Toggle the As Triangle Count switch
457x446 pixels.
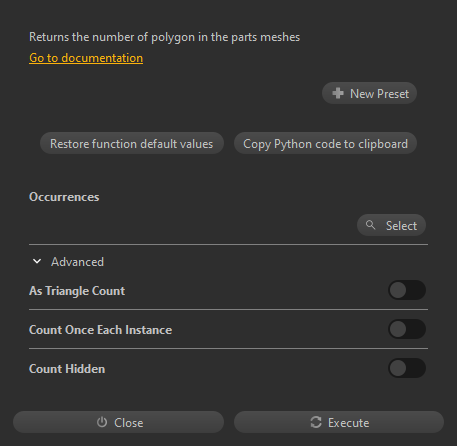click(407, 290)
